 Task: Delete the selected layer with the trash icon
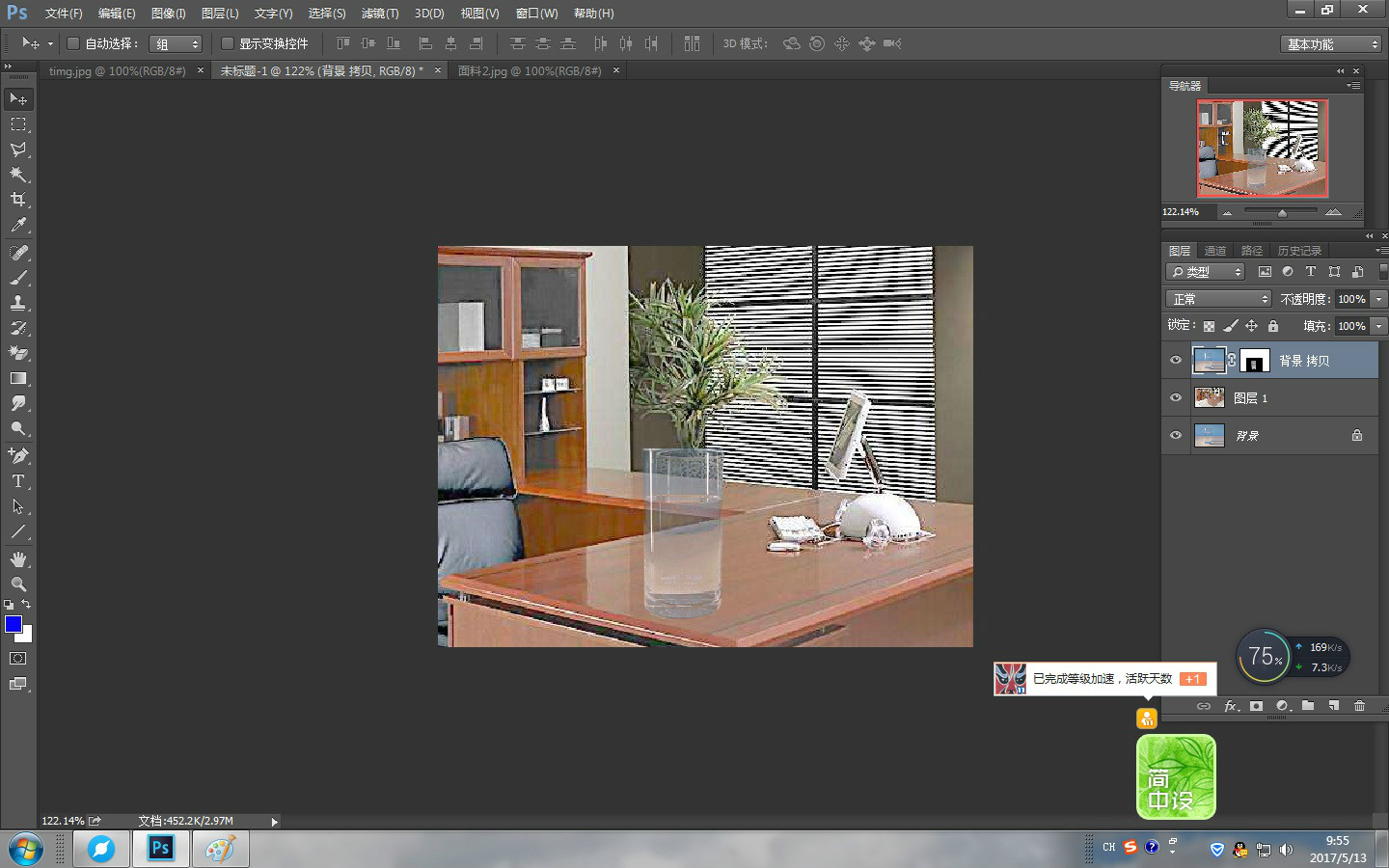coord(1360,706)
